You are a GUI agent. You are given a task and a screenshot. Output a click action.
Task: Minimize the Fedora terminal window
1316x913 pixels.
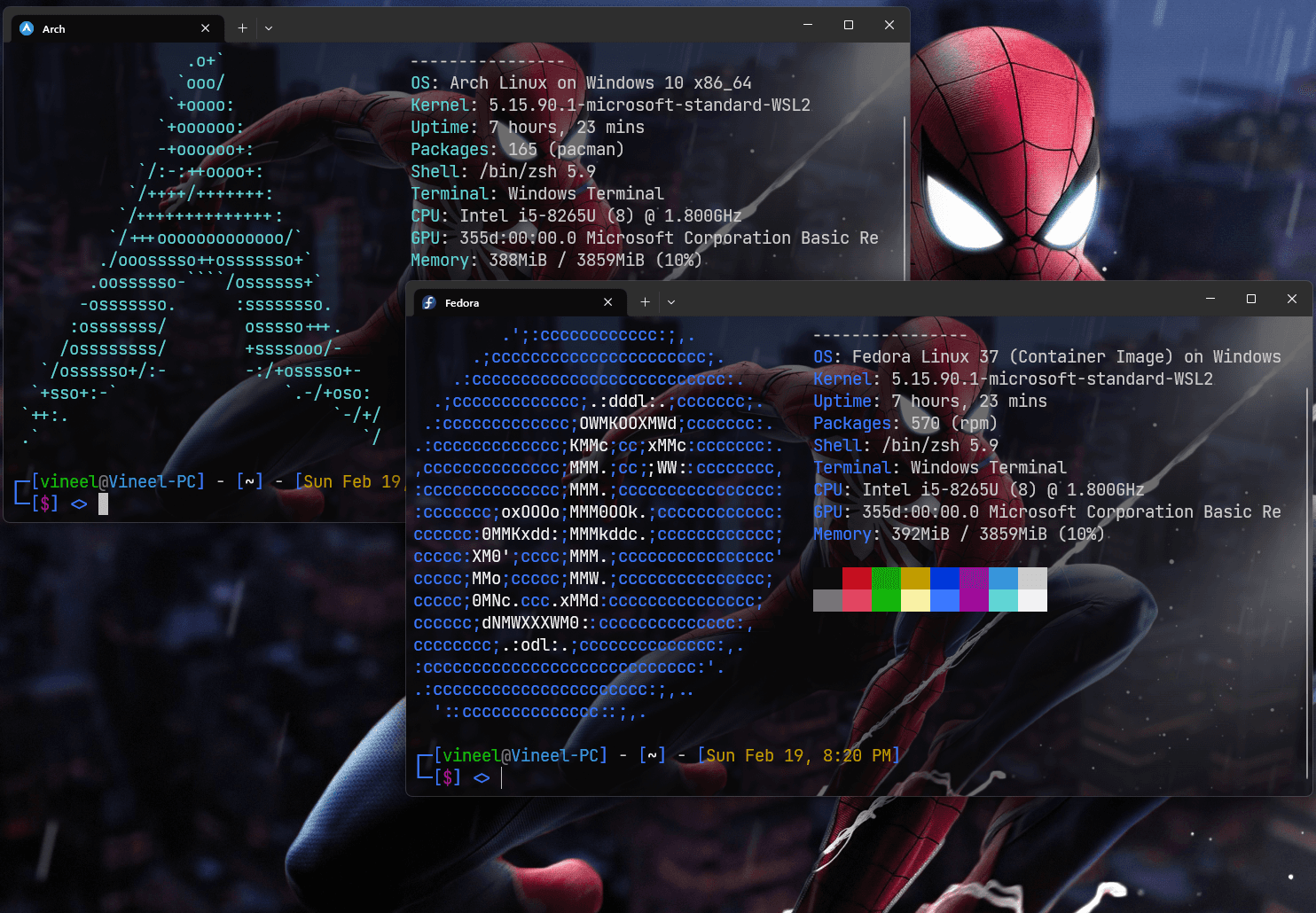pos(1210,299)
